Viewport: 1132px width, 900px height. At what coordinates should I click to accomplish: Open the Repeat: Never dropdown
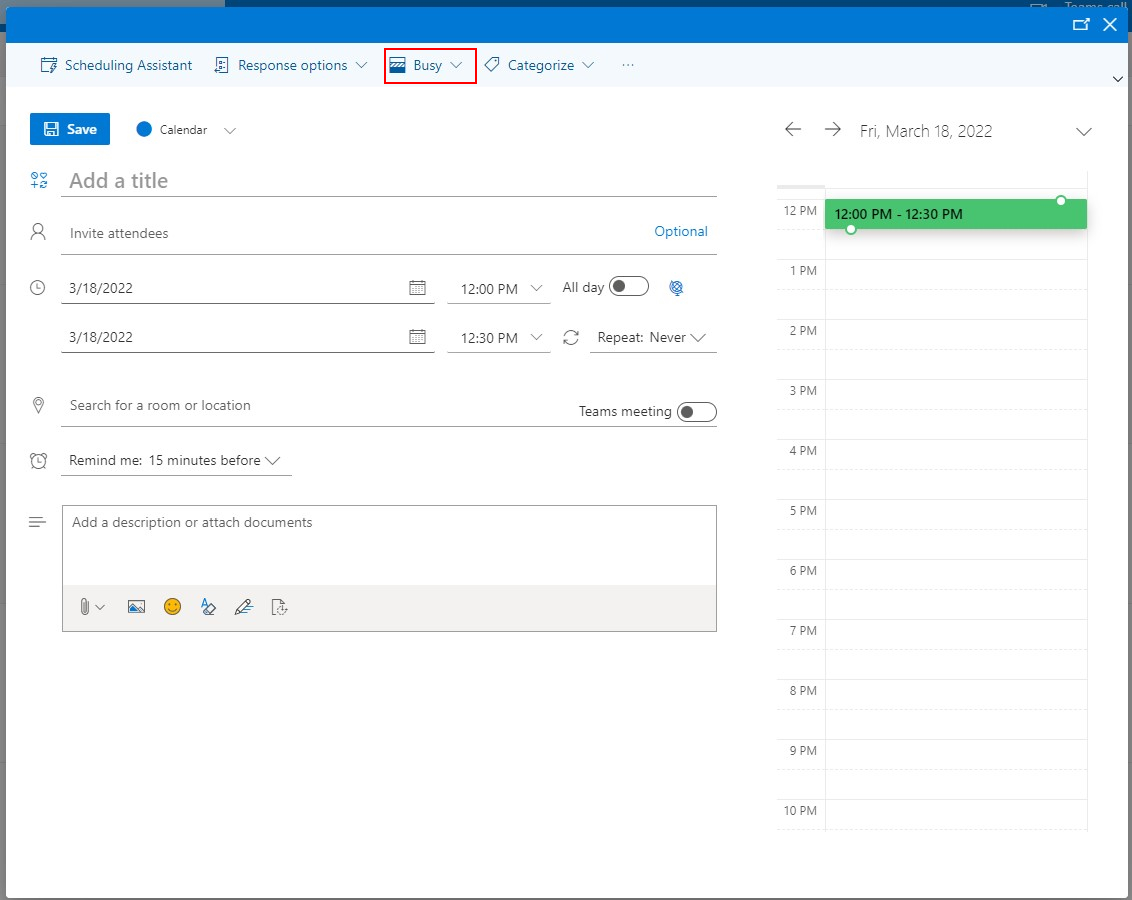click(x=652, y=338)
